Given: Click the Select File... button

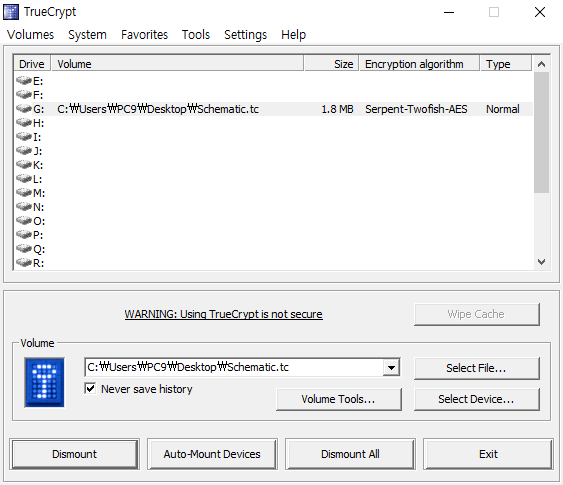Looking at the screenshot, I should coord(476,368).
